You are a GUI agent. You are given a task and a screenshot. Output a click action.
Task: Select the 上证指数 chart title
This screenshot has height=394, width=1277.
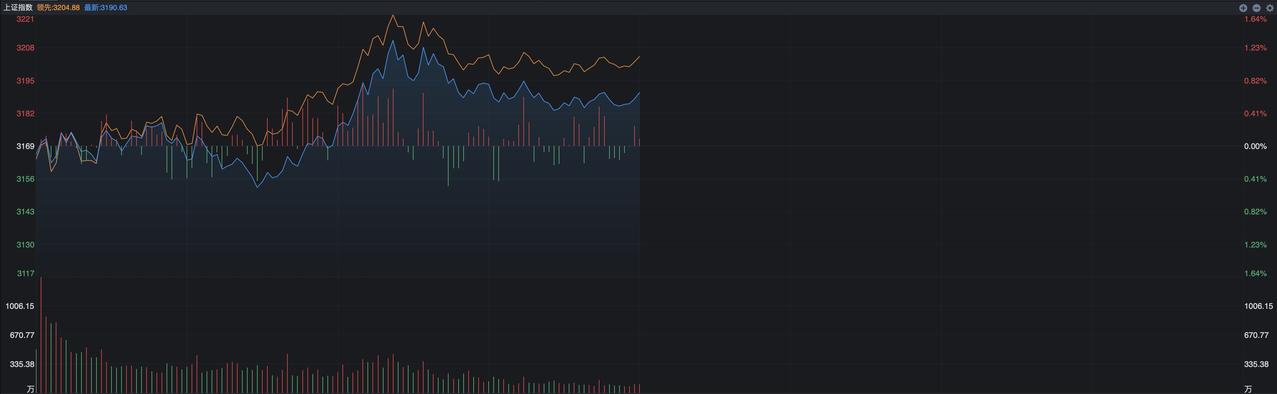18,7
